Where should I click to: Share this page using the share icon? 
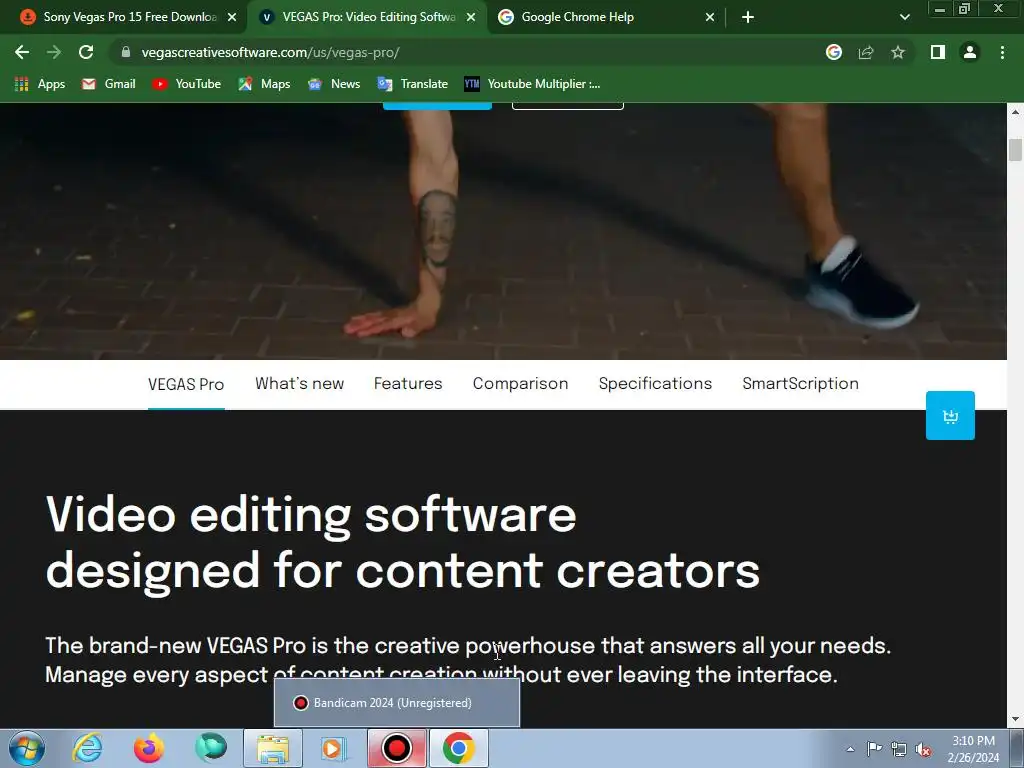click(866, 52)
